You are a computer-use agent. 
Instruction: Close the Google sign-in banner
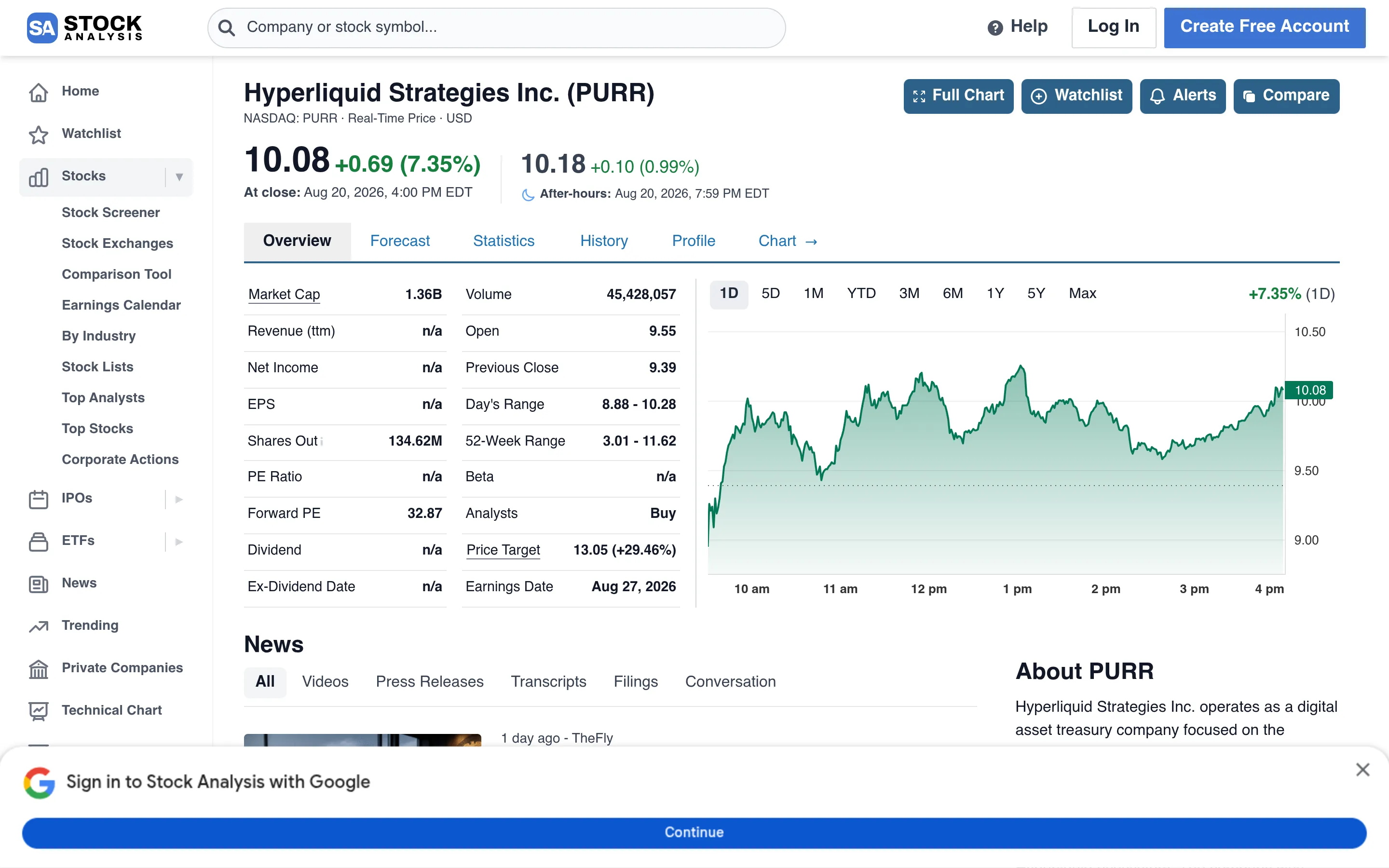1362,770
